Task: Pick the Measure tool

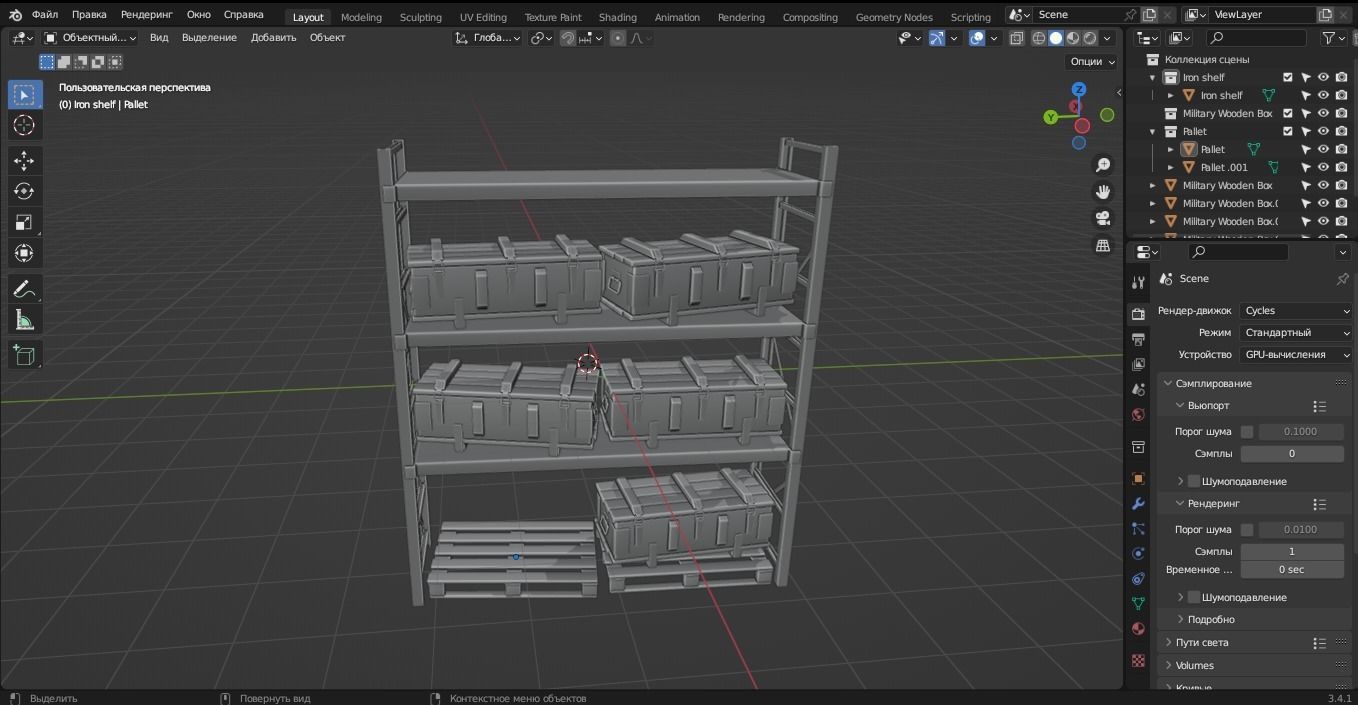Action: [25, 320]
